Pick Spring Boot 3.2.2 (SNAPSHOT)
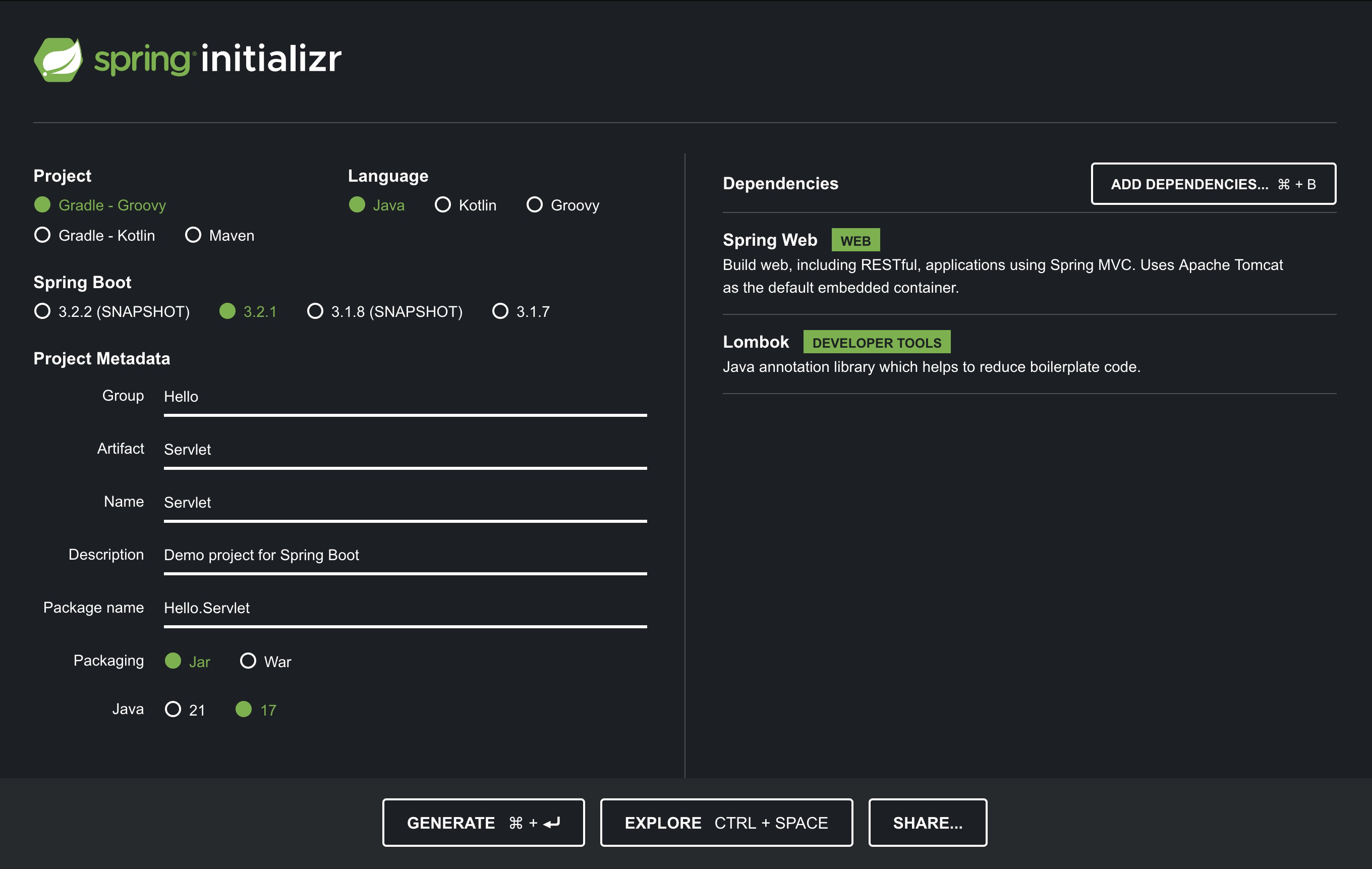Image resolution: width=1372 pixels, height=869 pixels. (x=43, y=311)
